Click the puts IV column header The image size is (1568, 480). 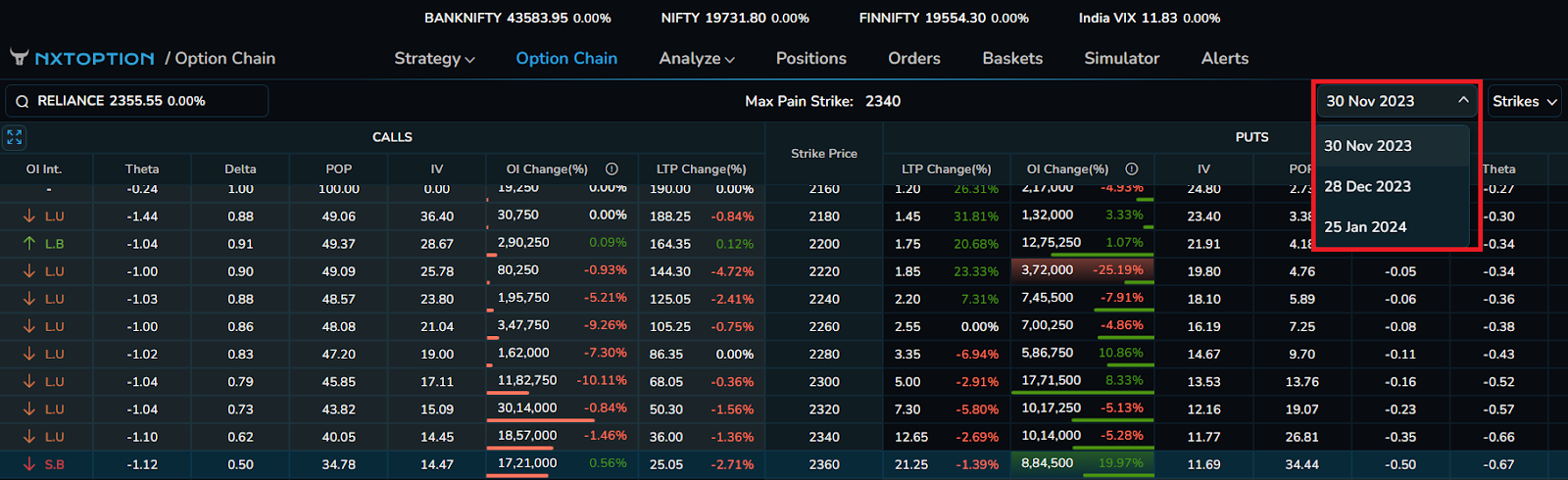tap(1203, 168)
